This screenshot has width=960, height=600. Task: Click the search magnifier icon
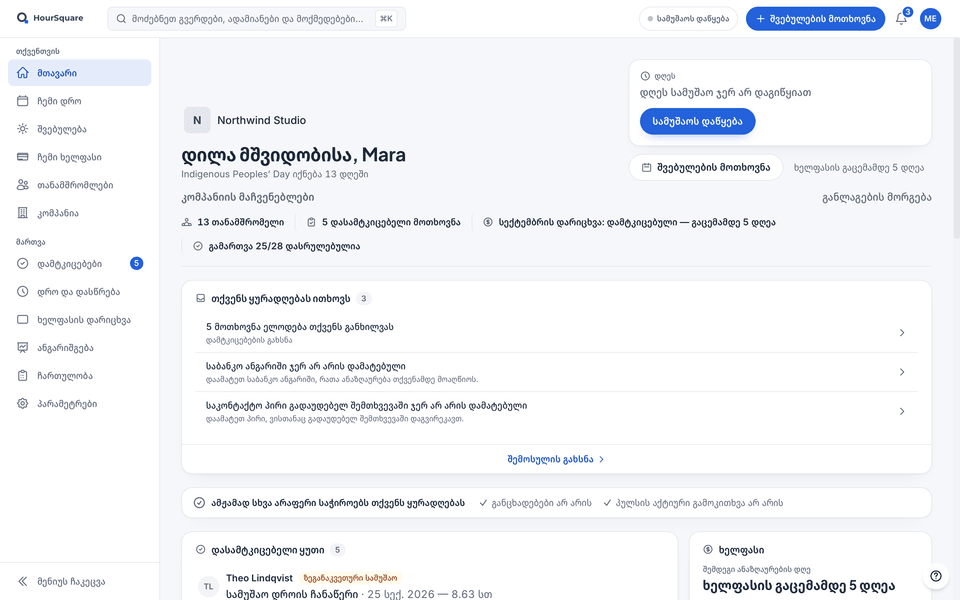pos(121,19)
